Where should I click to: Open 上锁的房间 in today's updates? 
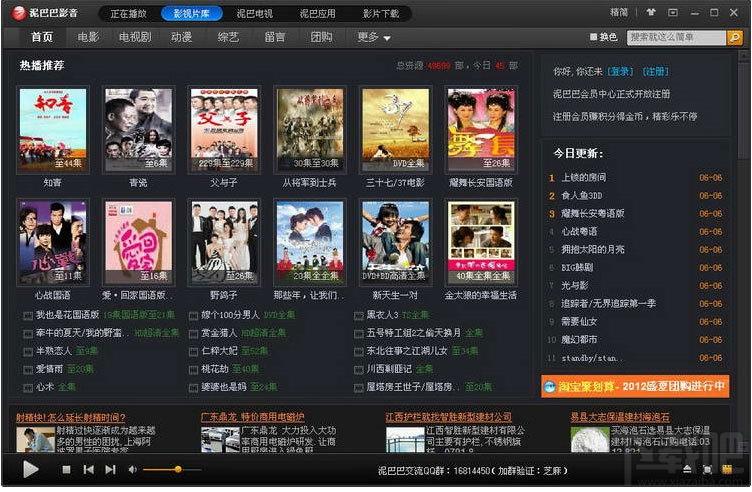(x=584, y=177)
